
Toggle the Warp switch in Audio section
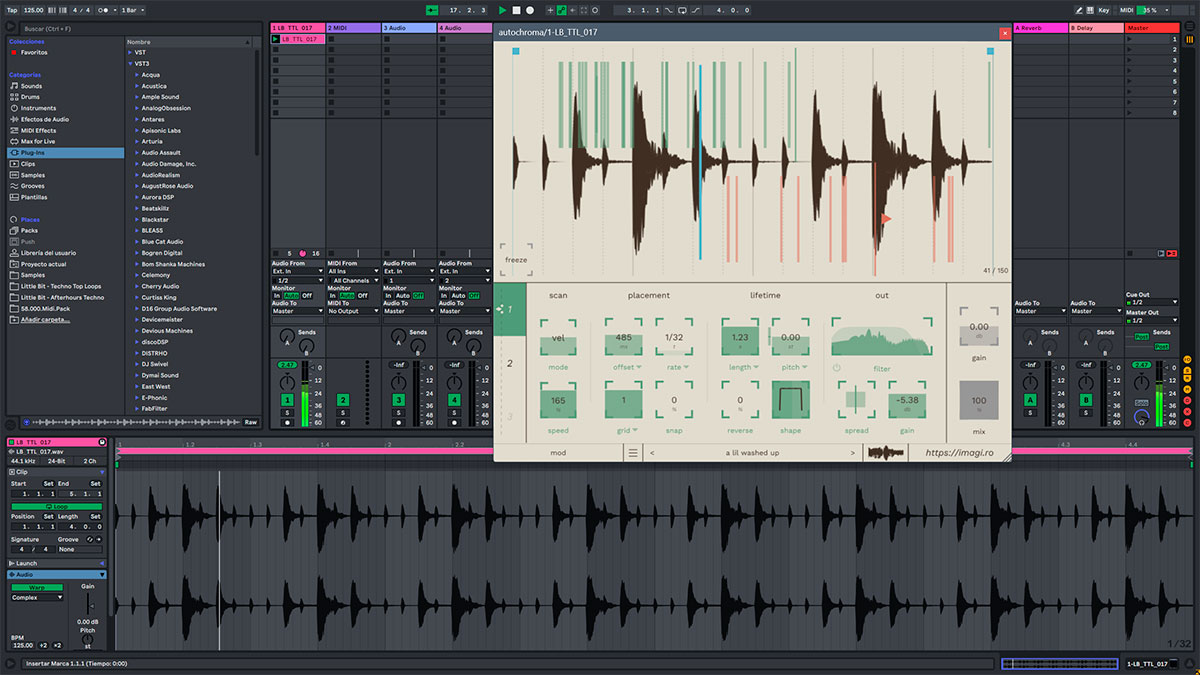click(x=37, y=587)
